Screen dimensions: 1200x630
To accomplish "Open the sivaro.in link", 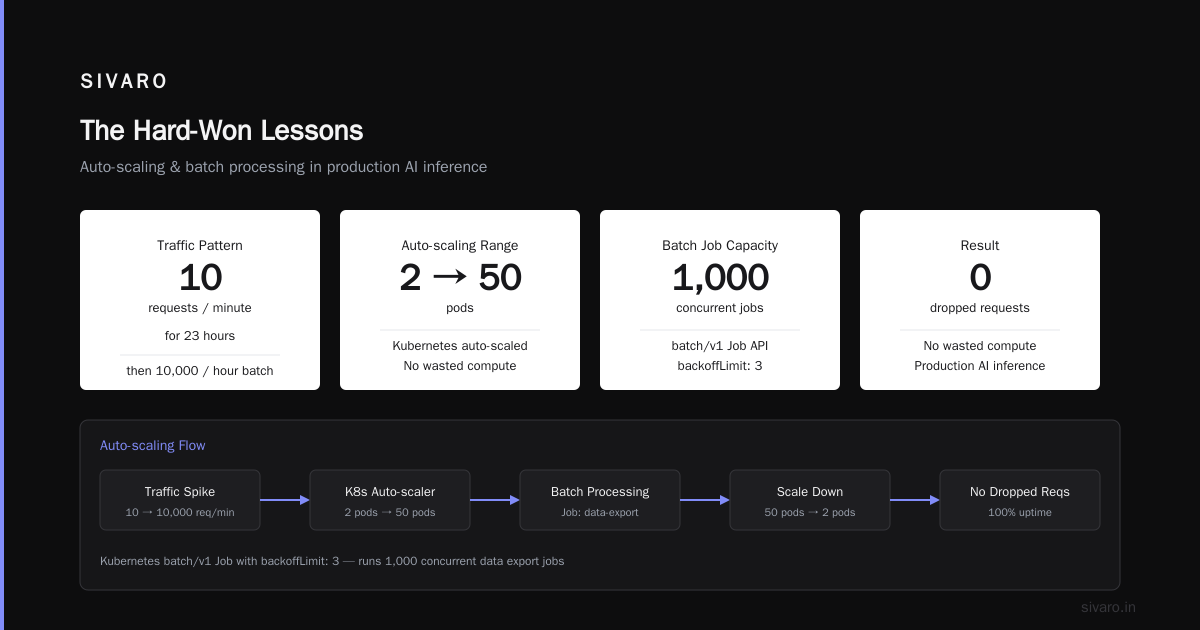I will coord(1109,607).
